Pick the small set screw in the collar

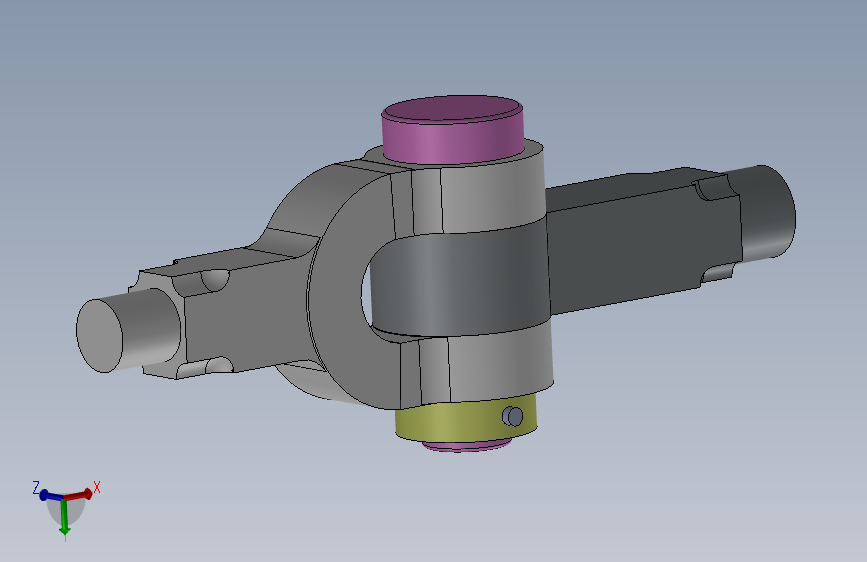(513, 416)
